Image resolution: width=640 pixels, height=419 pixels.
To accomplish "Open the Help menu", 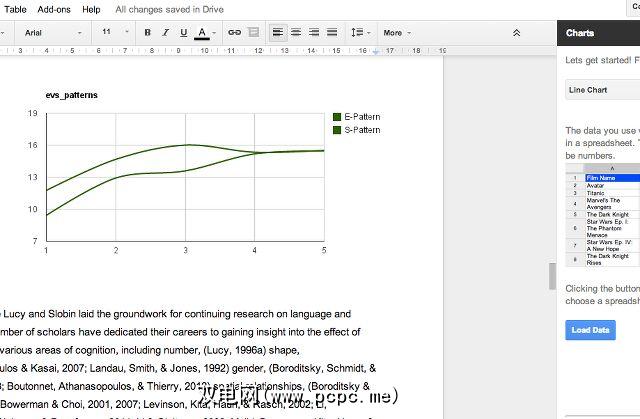I will pyautogui.click(x=91, y=9).
